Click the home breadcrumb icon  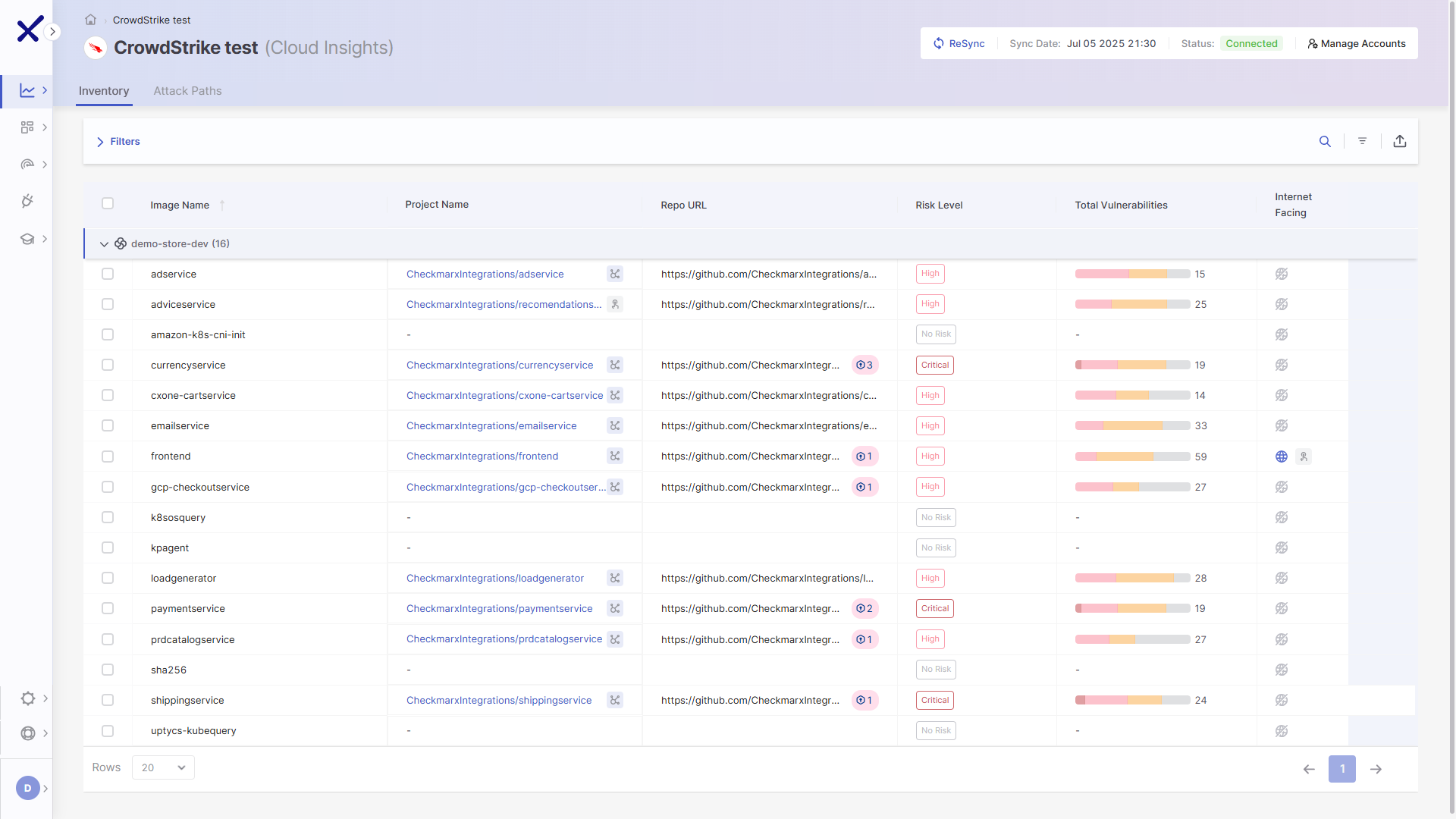90,20
